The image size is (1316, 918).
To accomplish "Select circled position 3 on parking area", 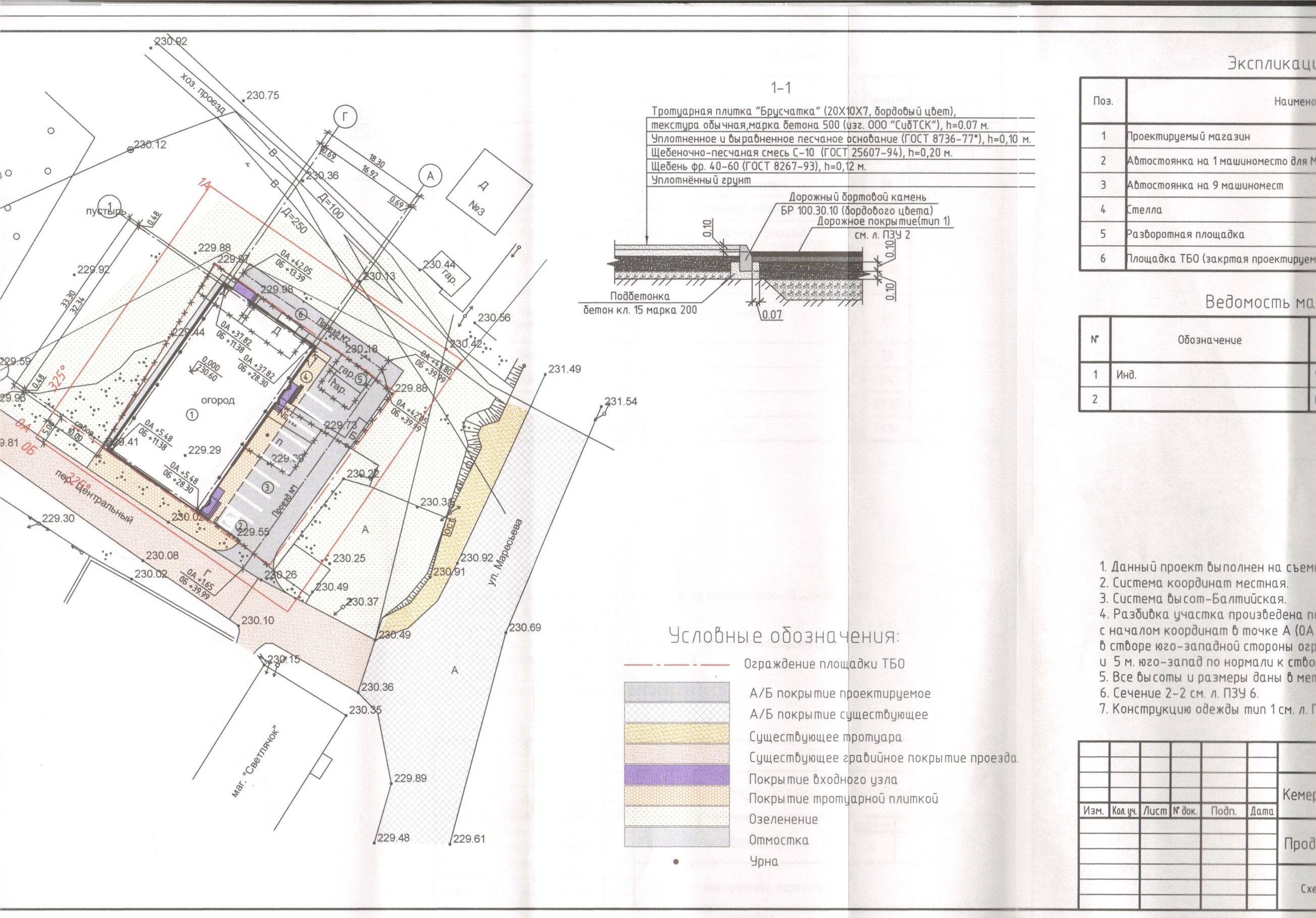I will pos(267,487).
